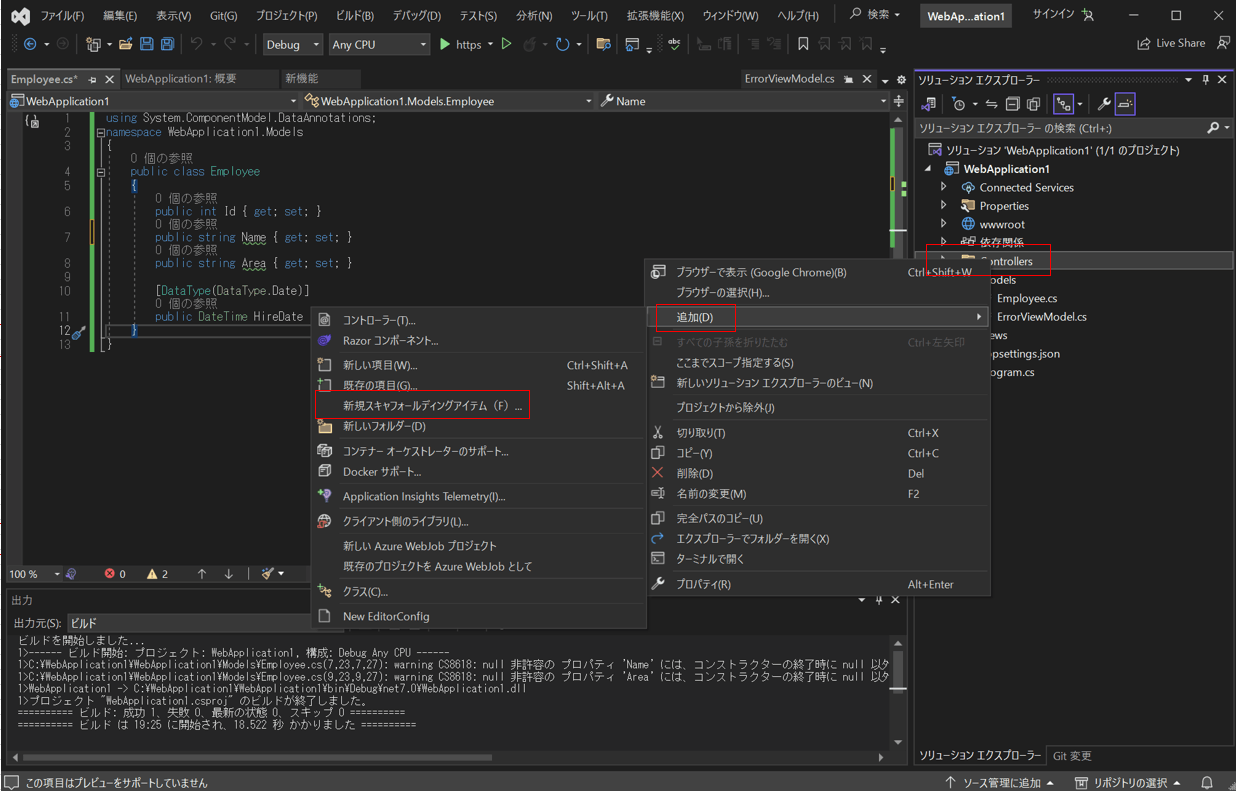Click Collapse All icon in Solution Explorer toolbar
This screenshot has height=791, width=1236.
[1012, 104]
